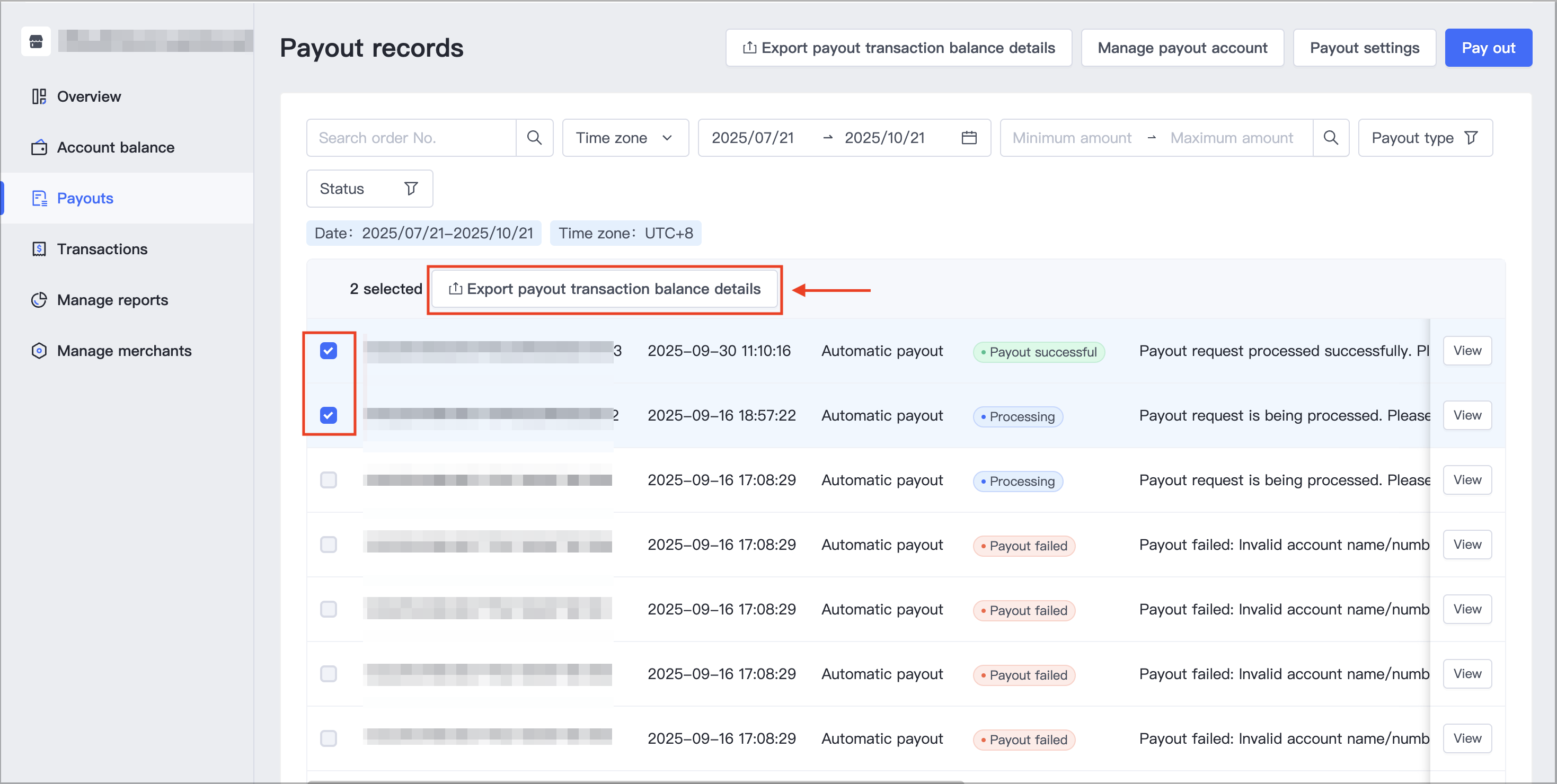Open Account balance page
This screenshot has width=1557, height=784.
[x=127, y=147]
